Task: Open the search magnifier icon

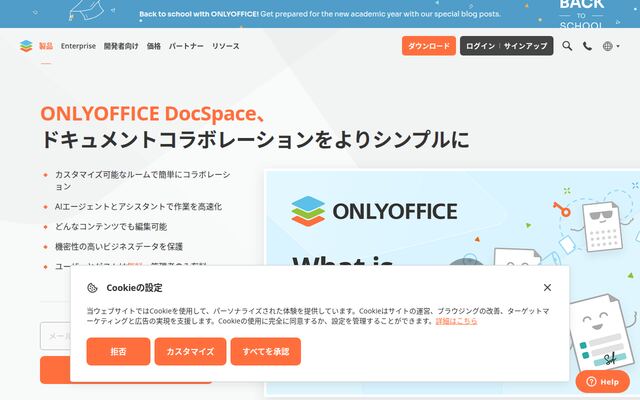Action: pos(567,46)
